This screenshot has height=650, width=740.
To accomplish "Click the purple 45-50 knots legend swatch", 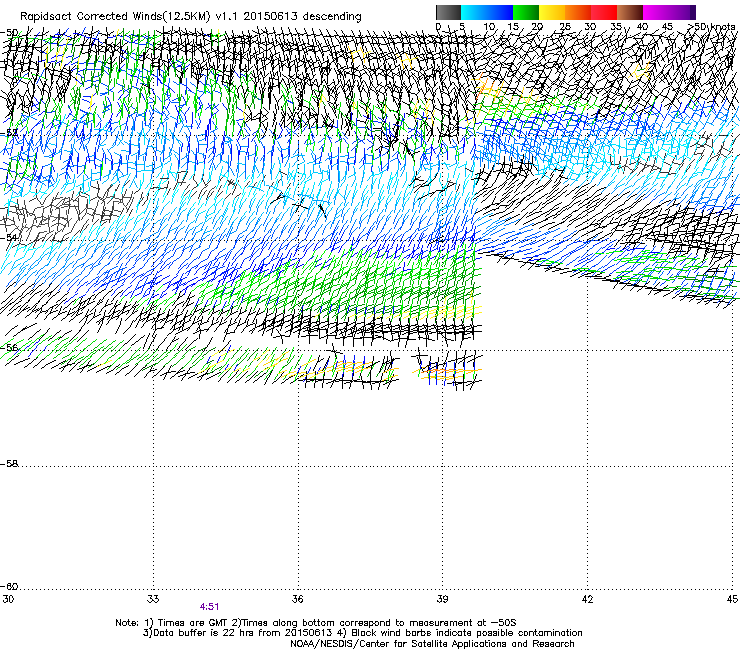I will (682, 12).
